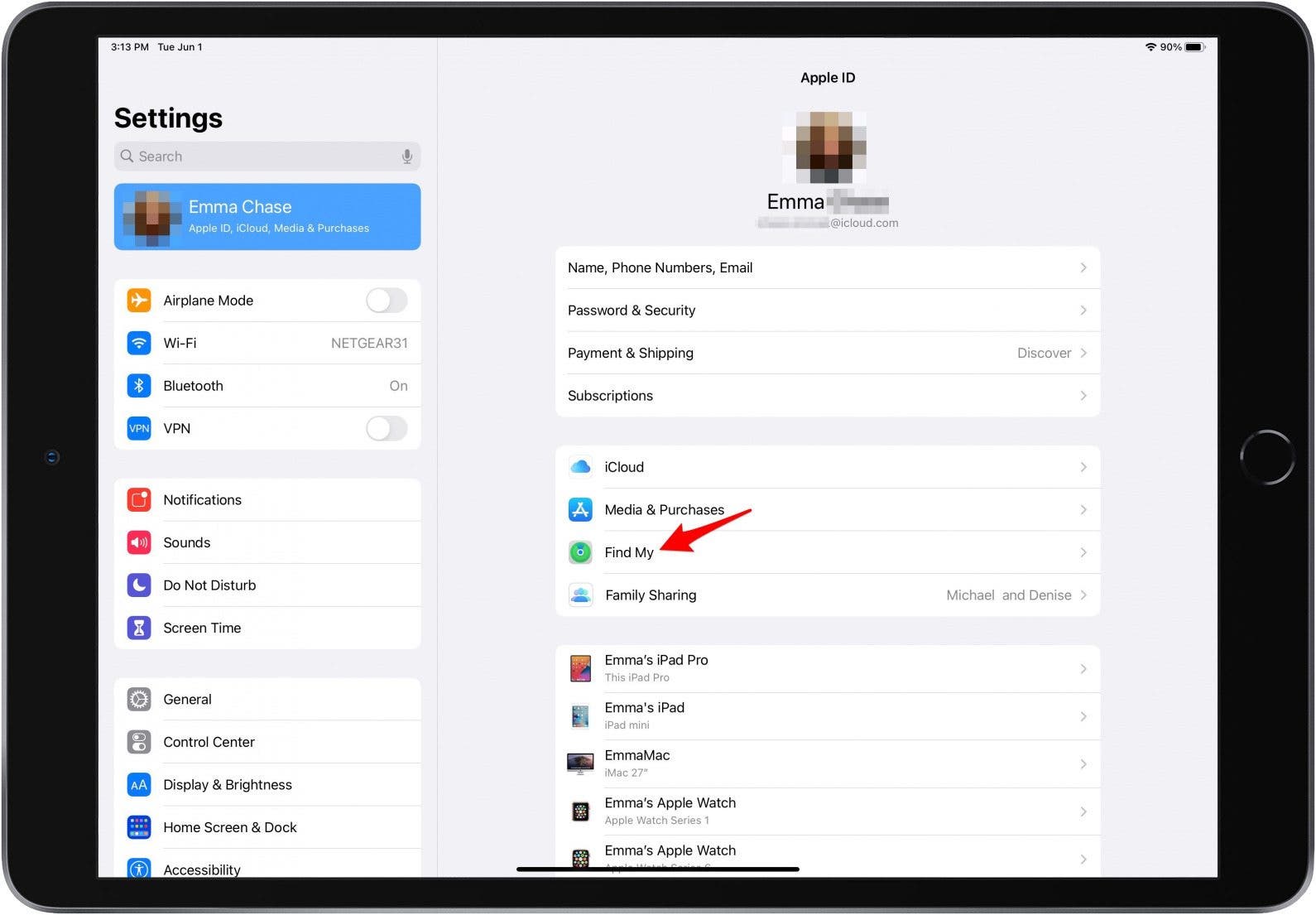The width and height of the screenshot is (1316, 915).
Task: Expand the Find My chevron
Action: pyautogui.click(x=1083, y=552)
